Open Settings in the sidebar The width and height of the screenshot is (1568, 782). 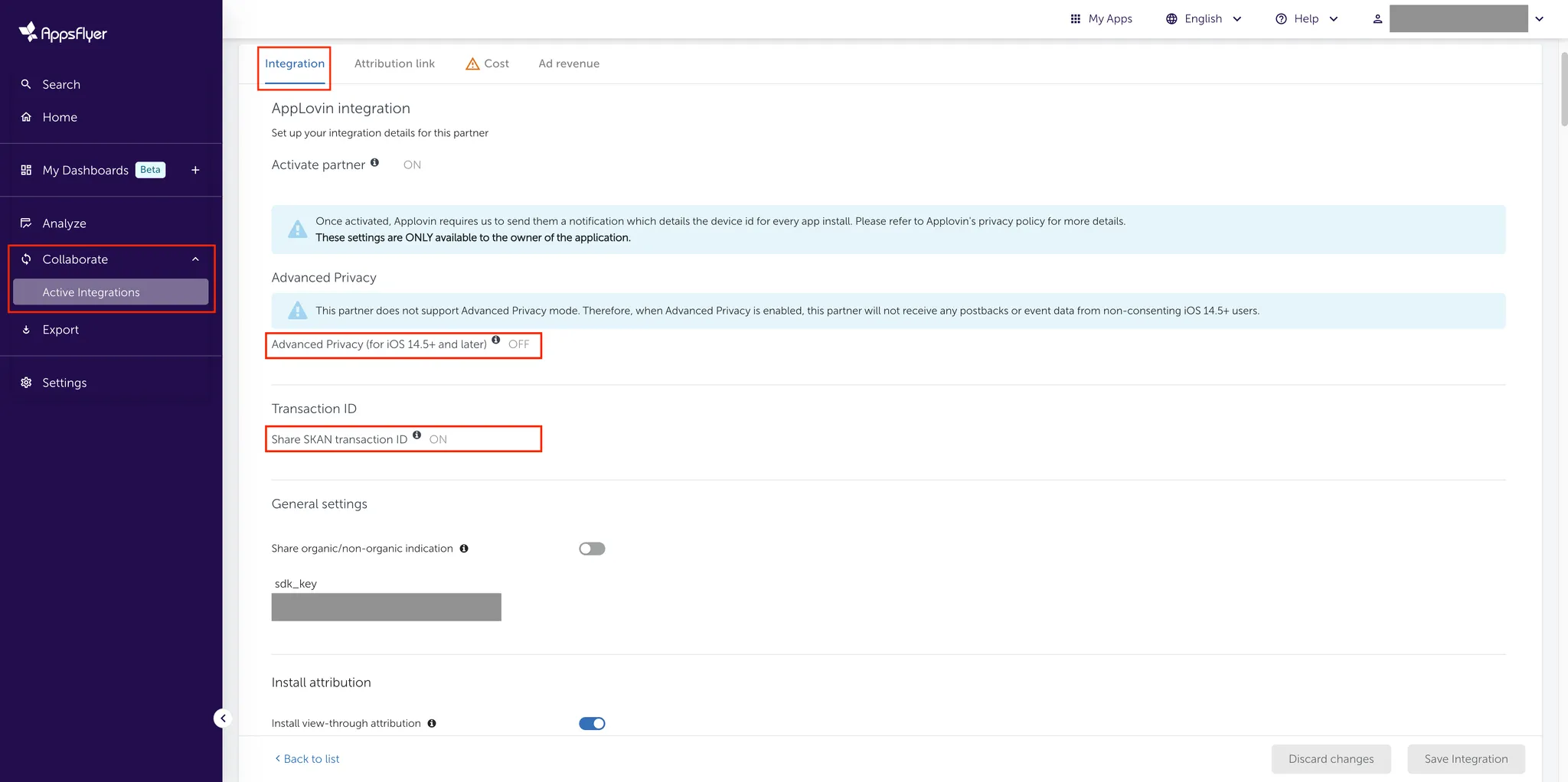(x=64, y=383)
